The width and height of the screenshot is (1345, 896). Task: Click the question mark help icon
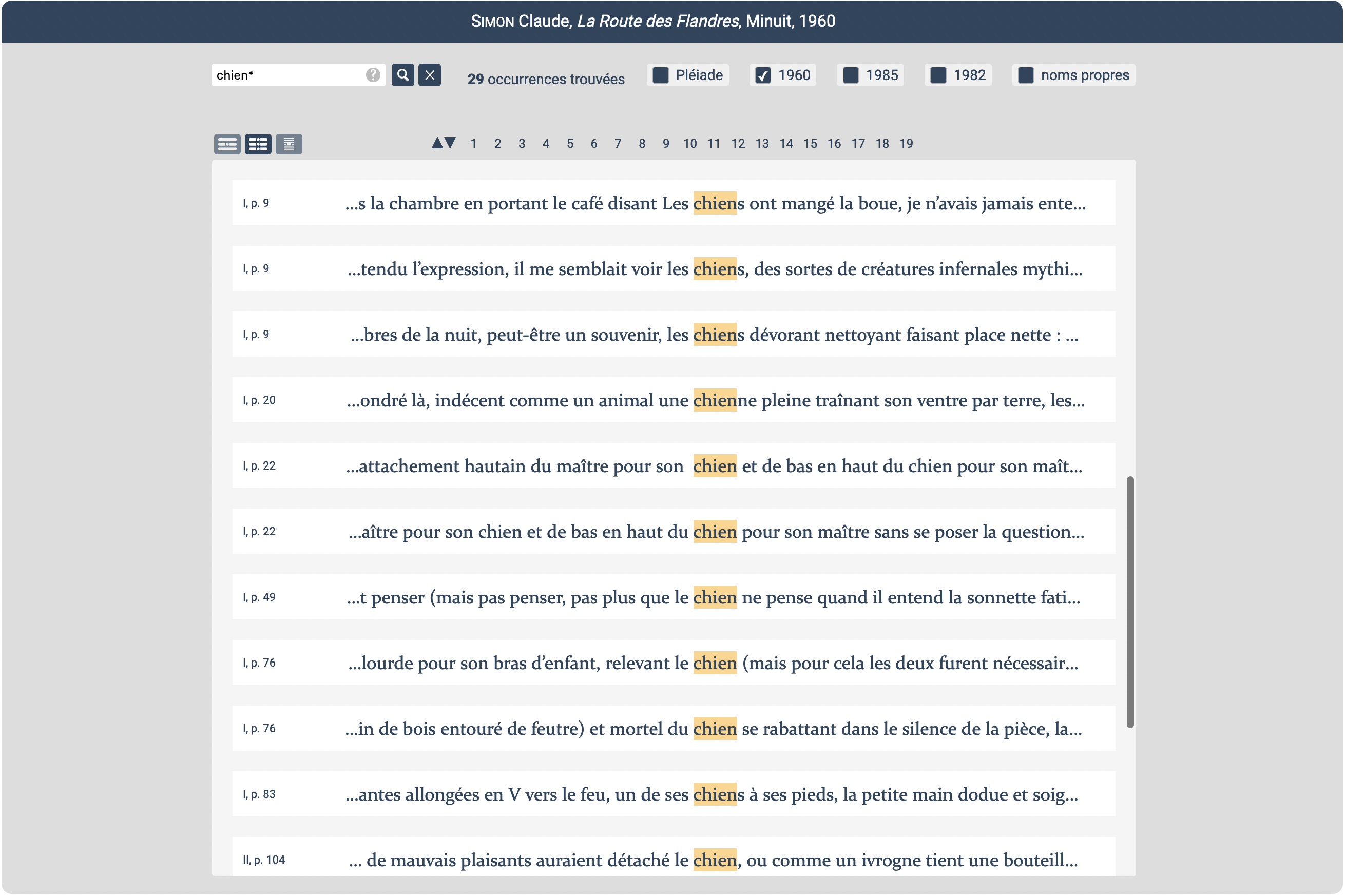373,75
